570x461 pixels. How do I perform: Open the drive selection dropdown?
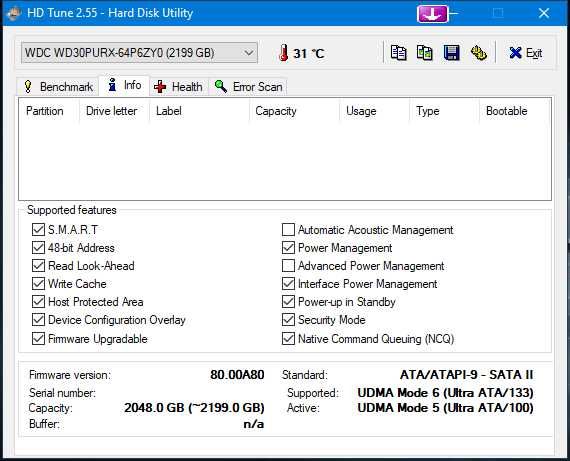[x=139, y=53]
